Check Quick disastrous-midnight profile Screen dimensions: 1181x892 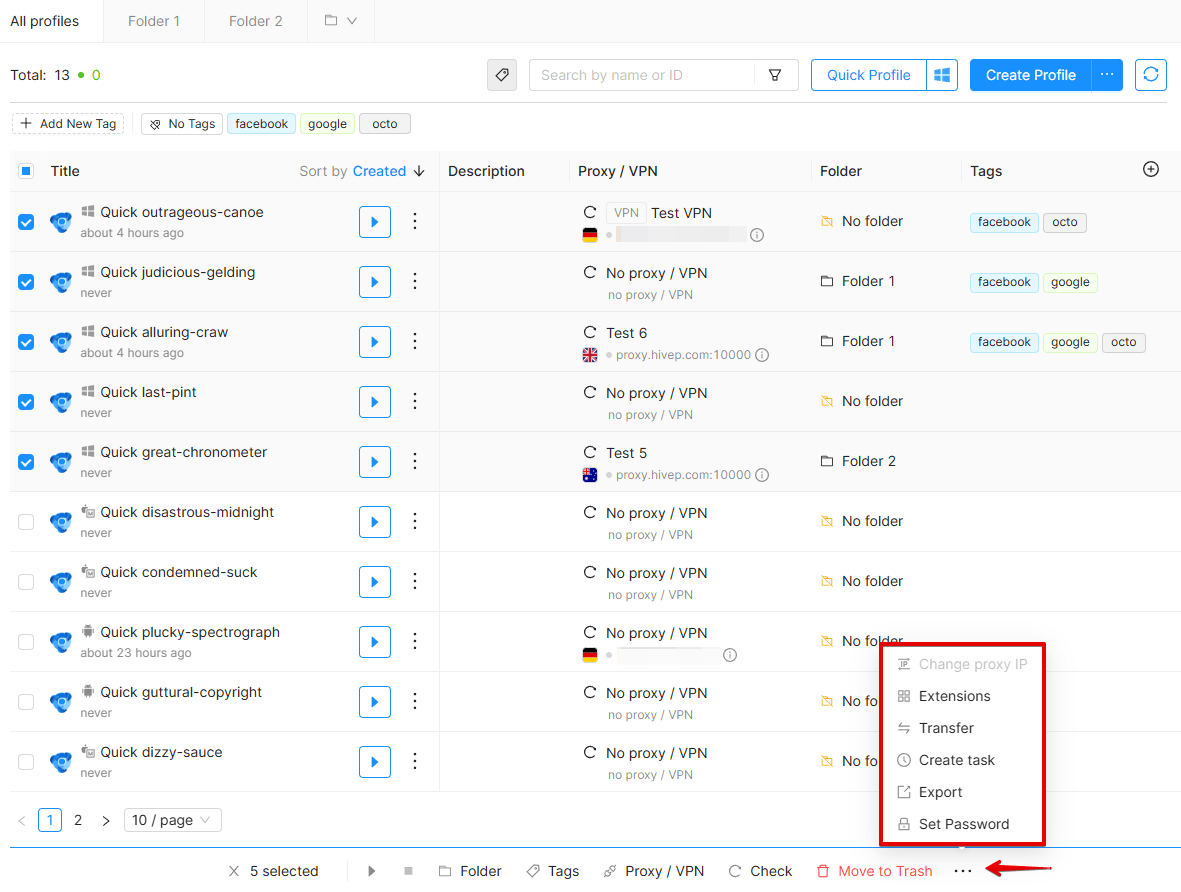tap(26, 521)
